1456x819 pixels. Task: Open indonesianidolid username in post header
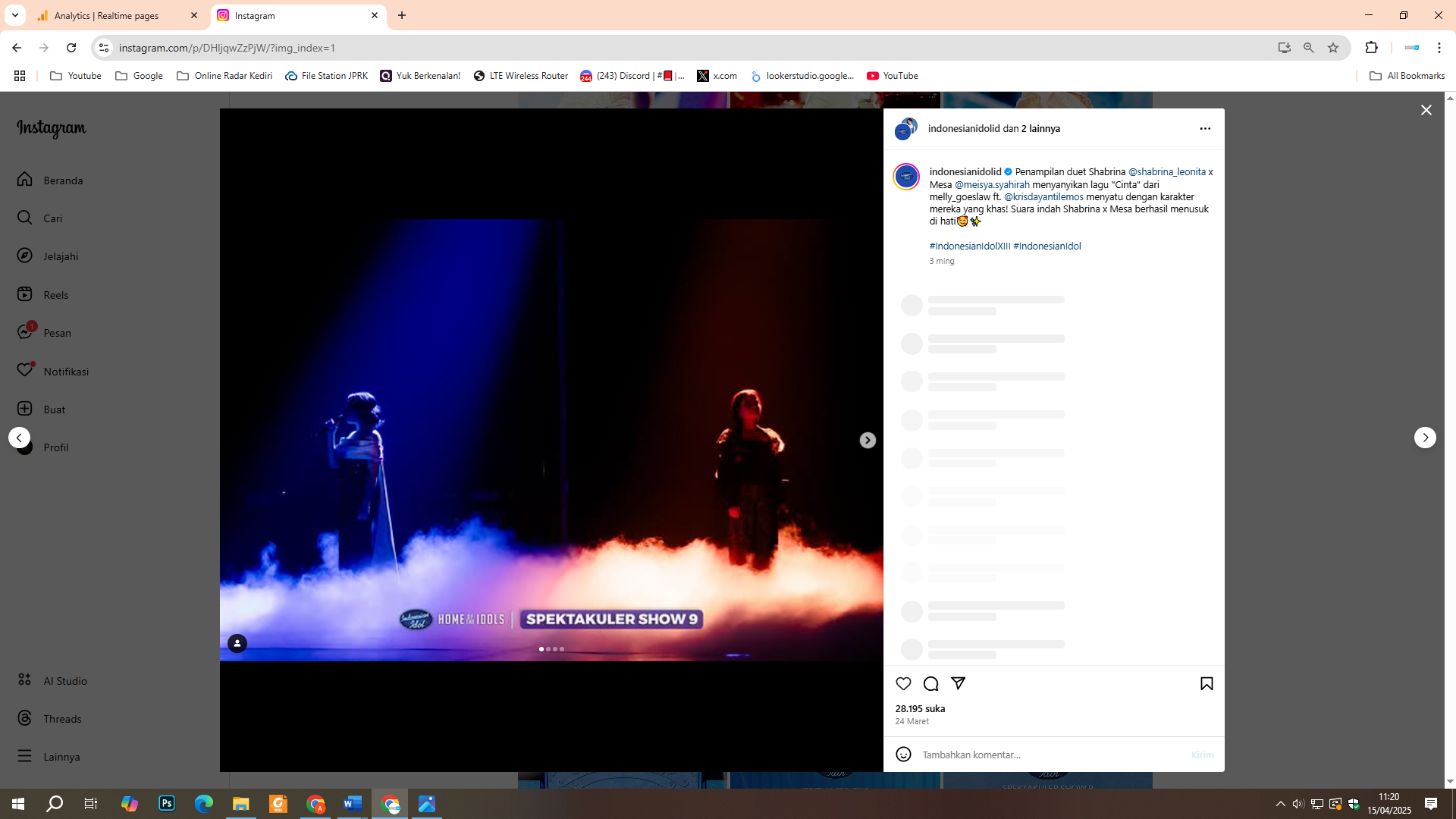tap(964, 128)
